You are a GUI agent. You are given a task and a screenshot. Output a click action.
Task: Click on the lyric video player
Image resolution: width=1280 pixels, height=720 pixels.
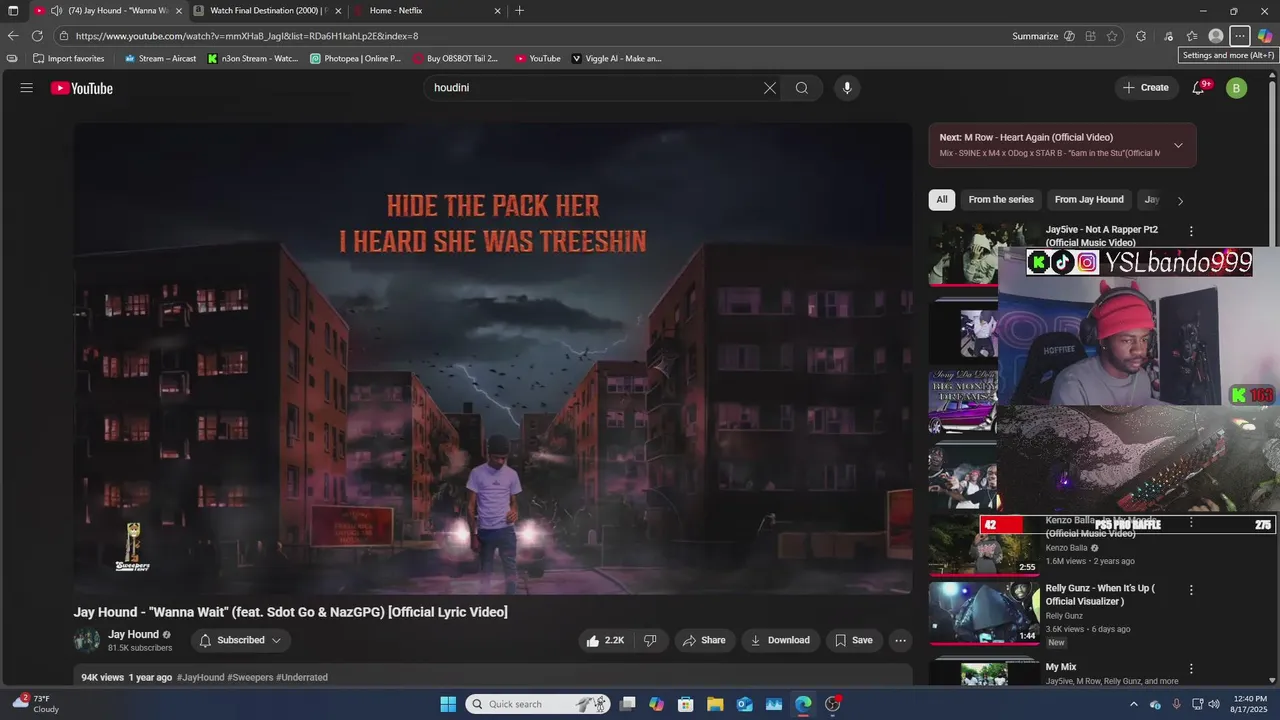(492, 359)
